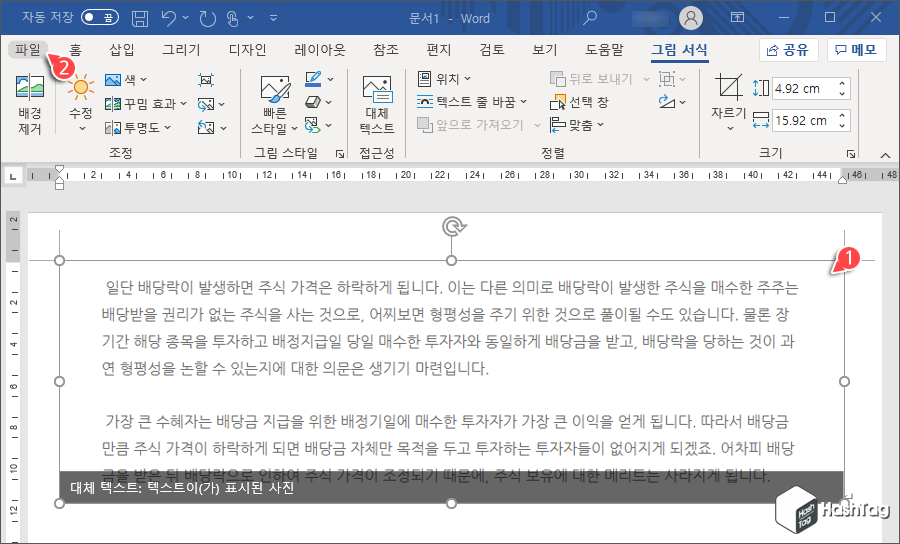The image size is (900, 544).
Task: Click the Artistic Effects (꾸밈 효과) icon
Action: point(112,104)
